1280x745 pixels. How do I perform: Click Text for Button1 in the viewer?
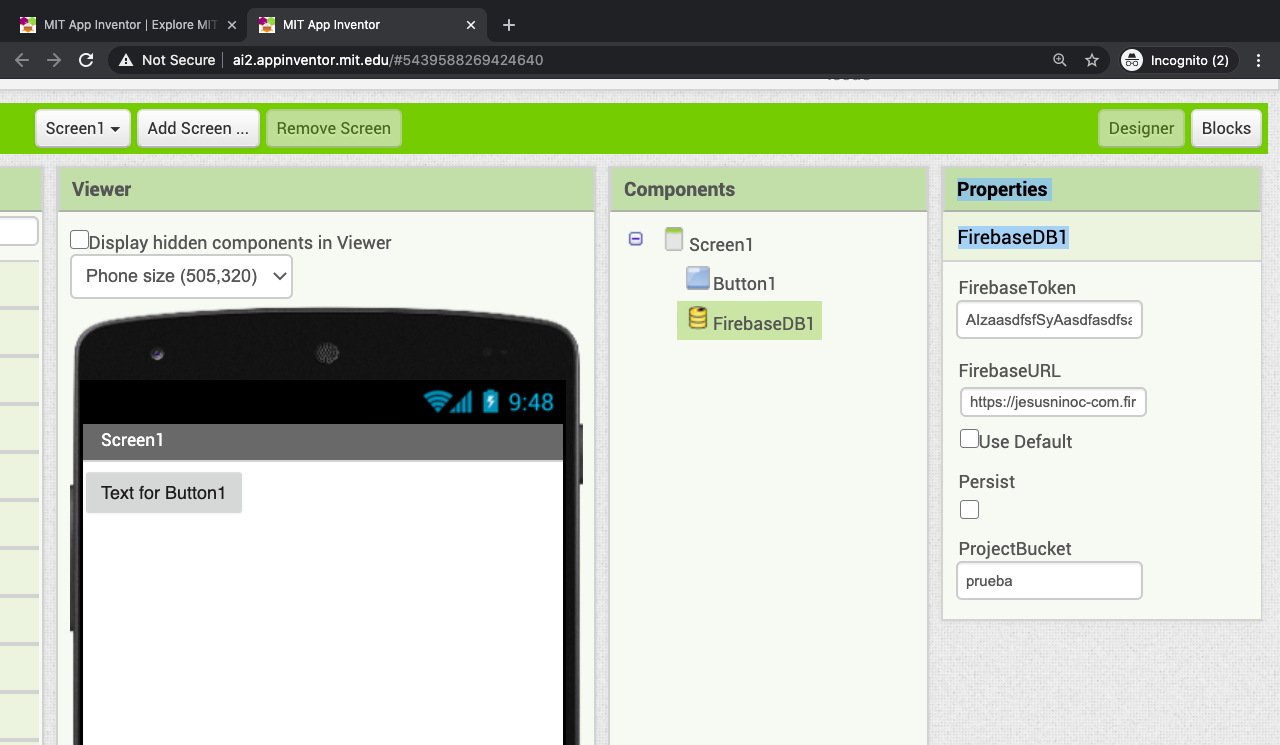click(164, 492)
